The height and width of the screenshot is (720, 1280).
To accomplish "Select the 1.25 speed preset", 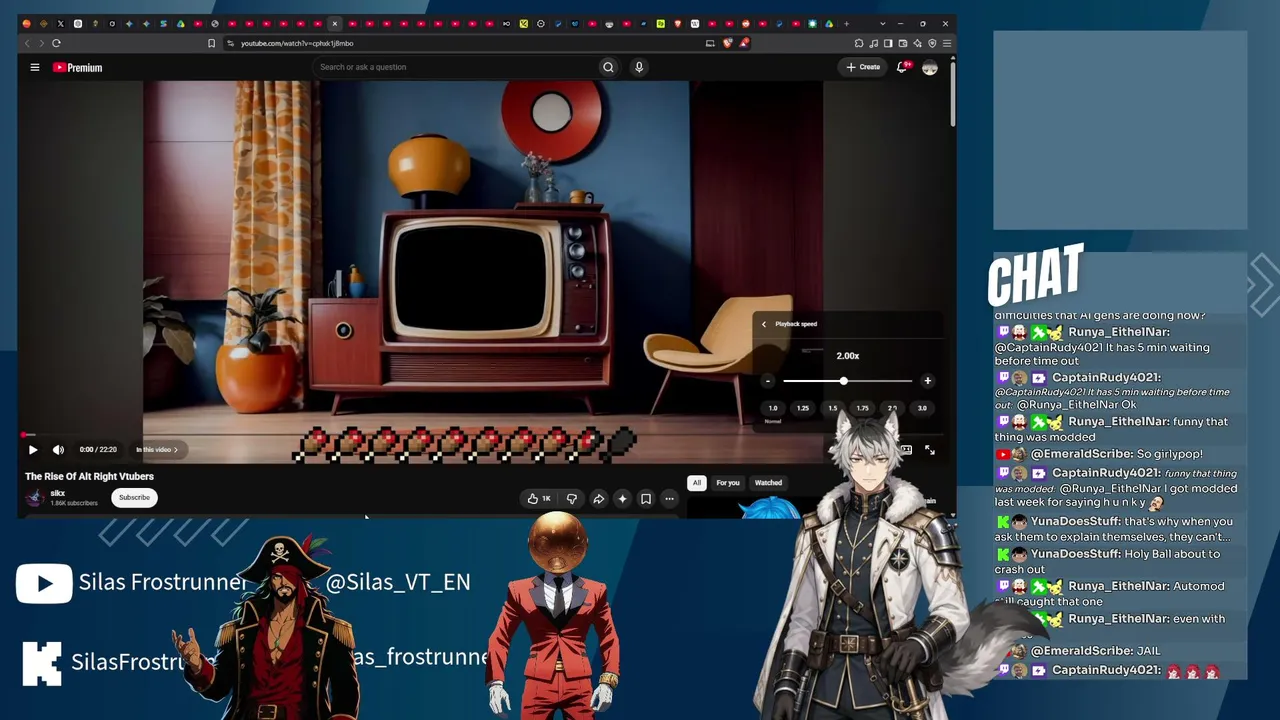I will click(802, 408).
